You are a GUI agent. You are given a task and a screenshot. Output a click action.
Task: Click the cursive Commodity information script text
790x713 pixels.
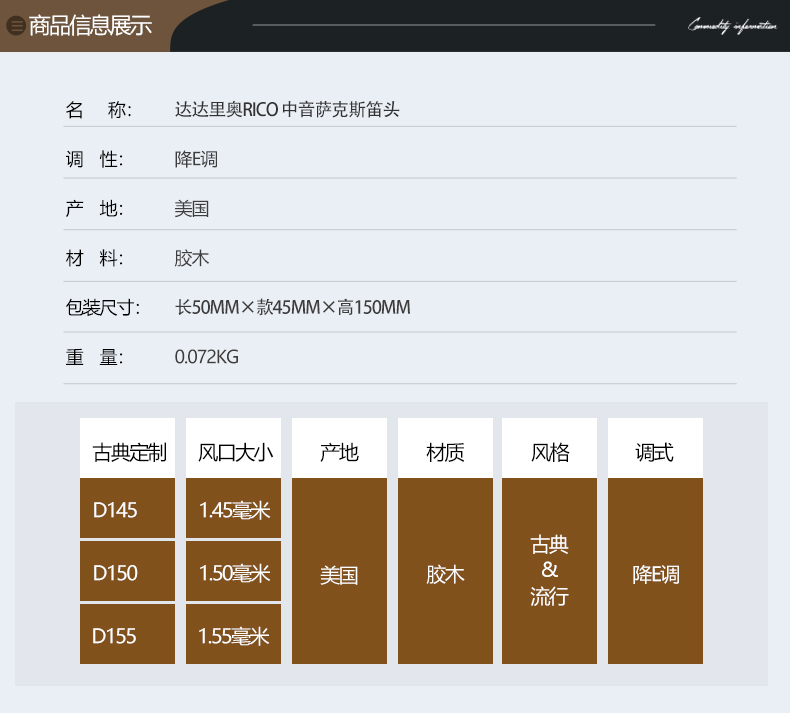coord(732,25)
